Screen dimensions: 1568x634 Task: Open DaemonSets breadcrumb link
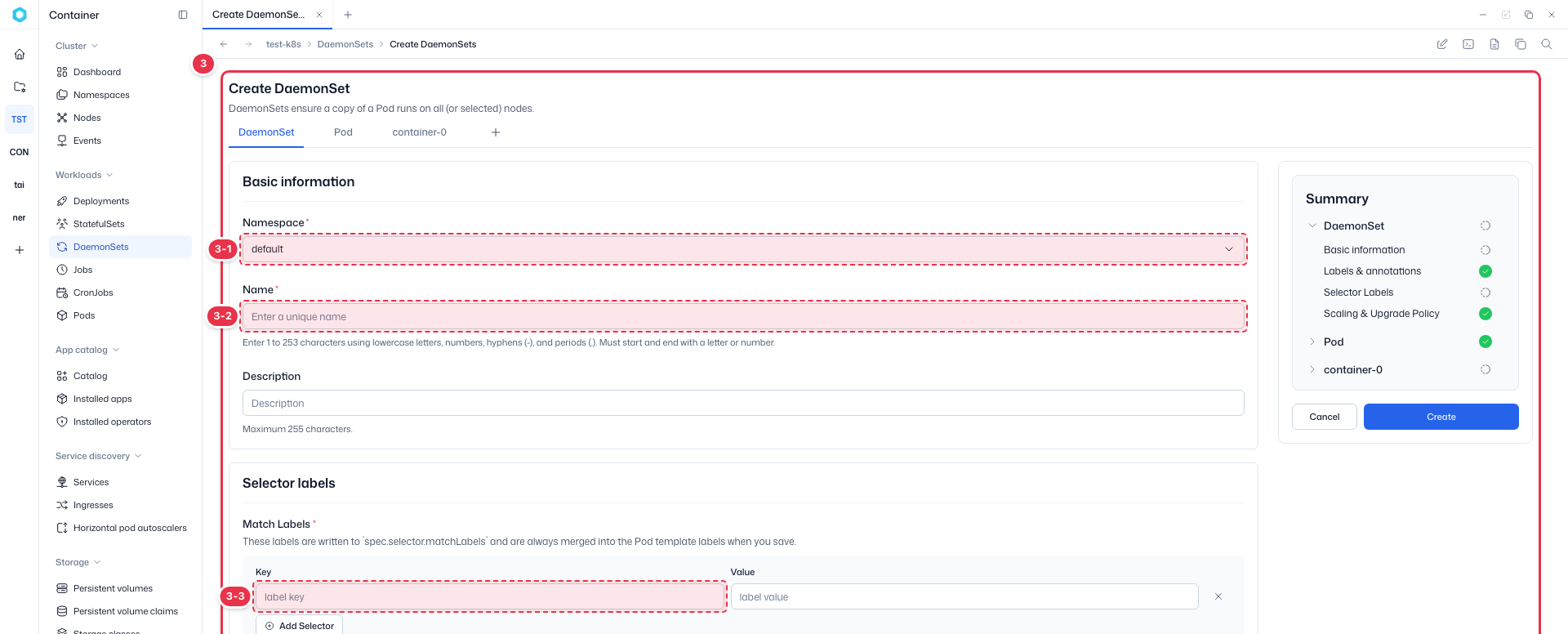click(345, 44)
